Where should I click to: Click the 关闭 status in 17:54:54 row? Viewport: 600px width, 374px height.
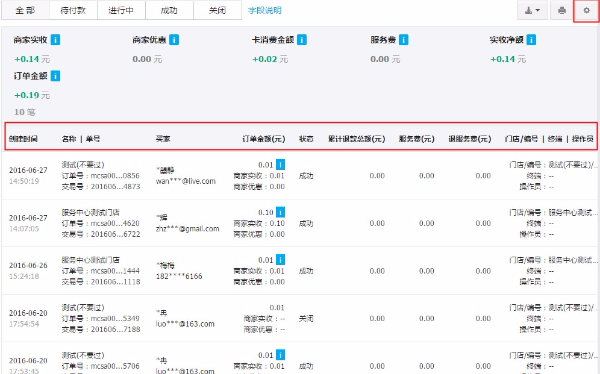[306, 318]
